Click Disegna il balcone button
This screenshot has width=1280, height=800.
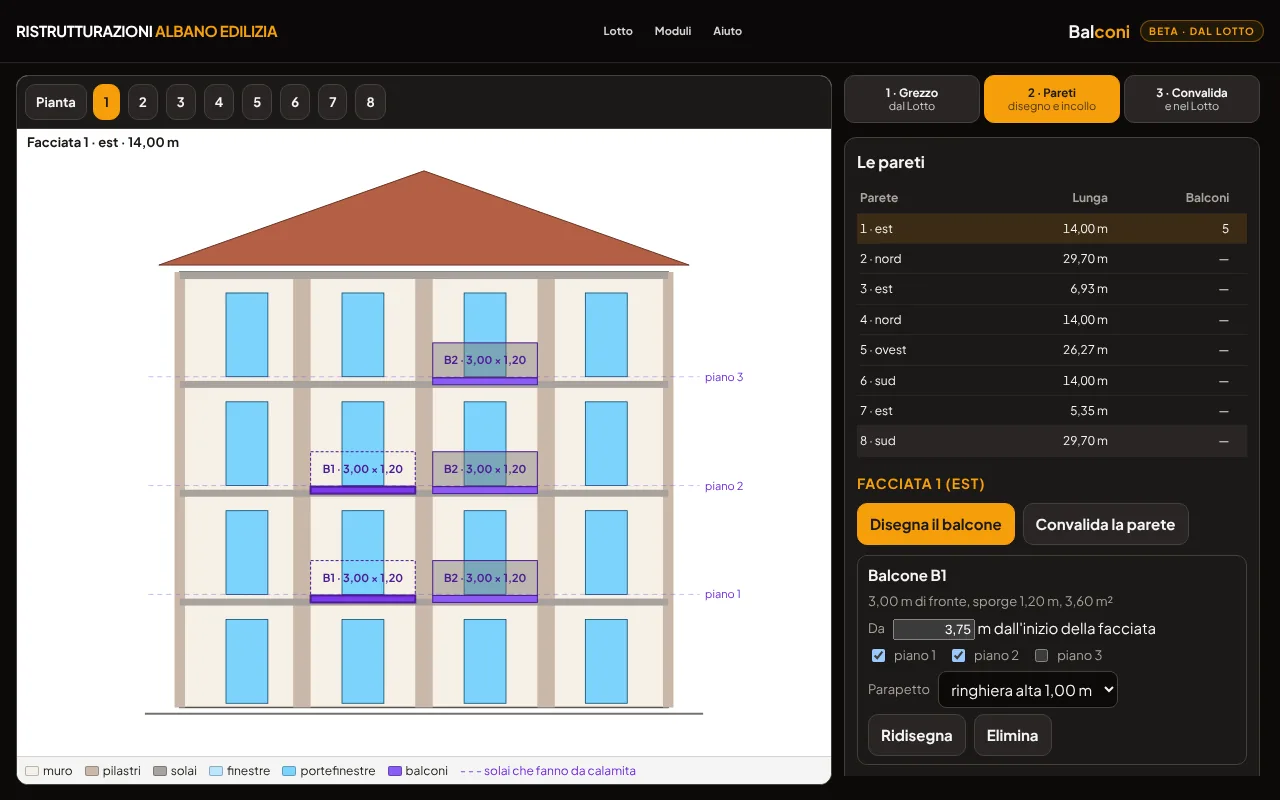[x=935, y=524]
